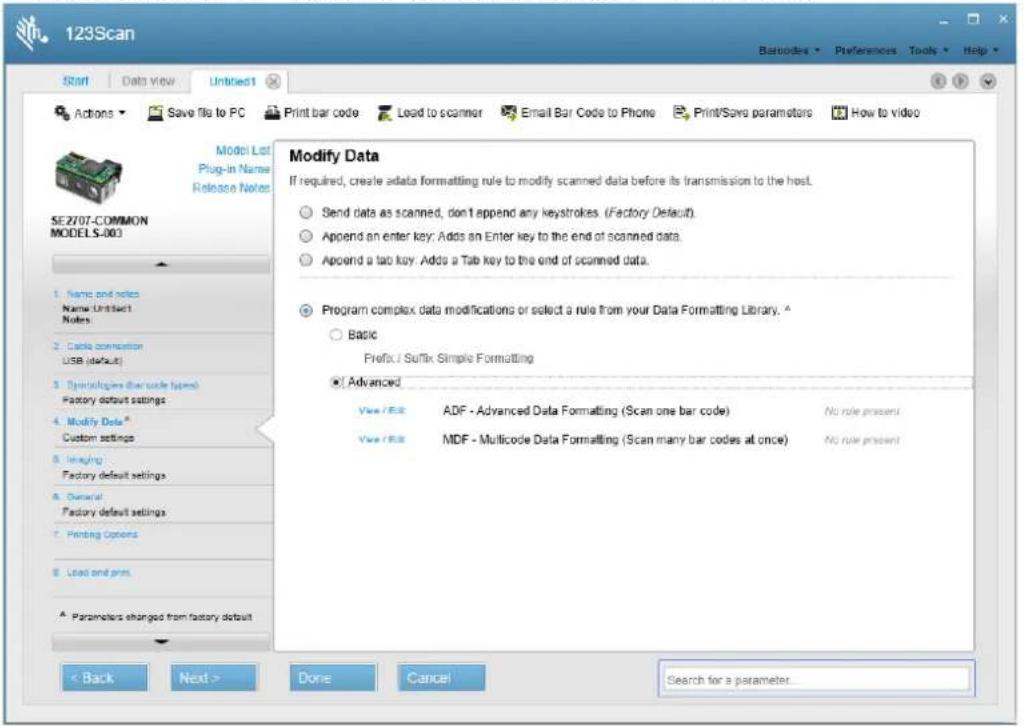The width and height of the screenshot is (1024, 726).
Task: Click the Print bar code printer icon
Action: (x=272, y=112)
